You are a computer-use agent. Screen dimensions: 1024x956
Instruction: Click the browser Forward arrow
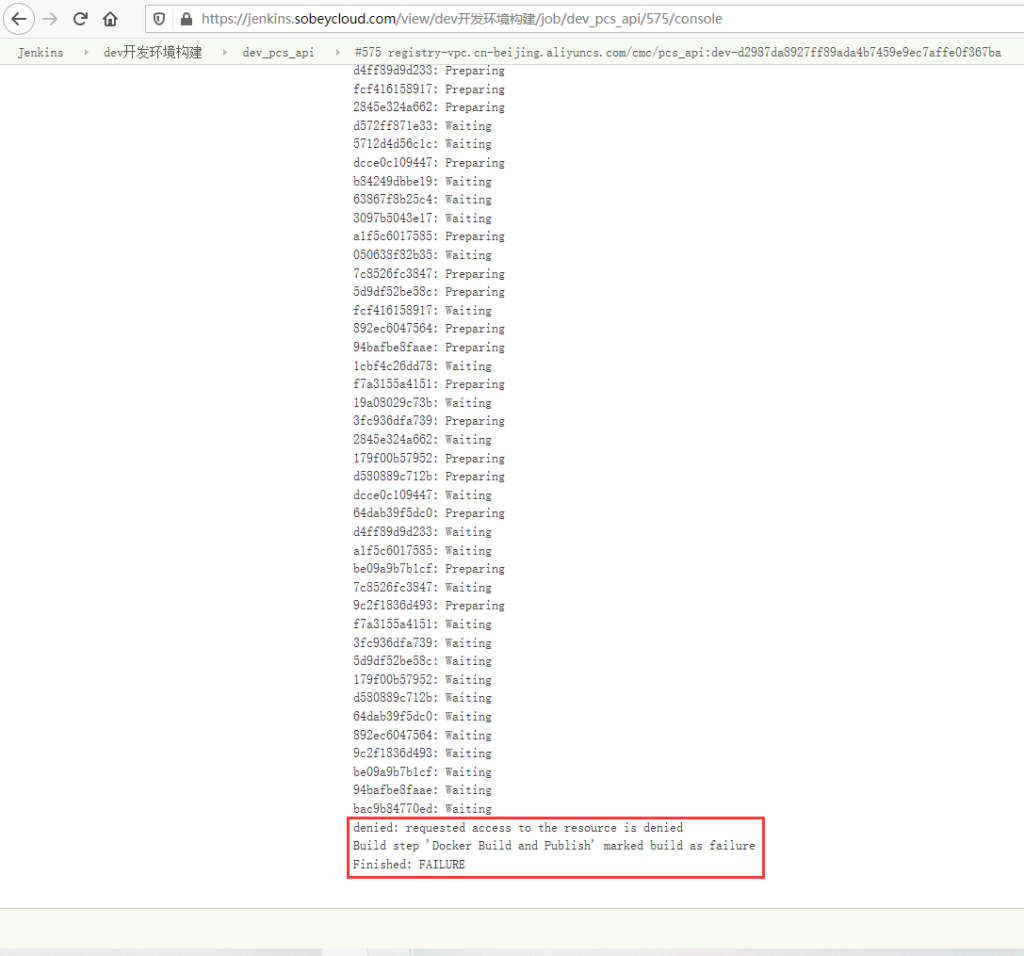point(50,18)
